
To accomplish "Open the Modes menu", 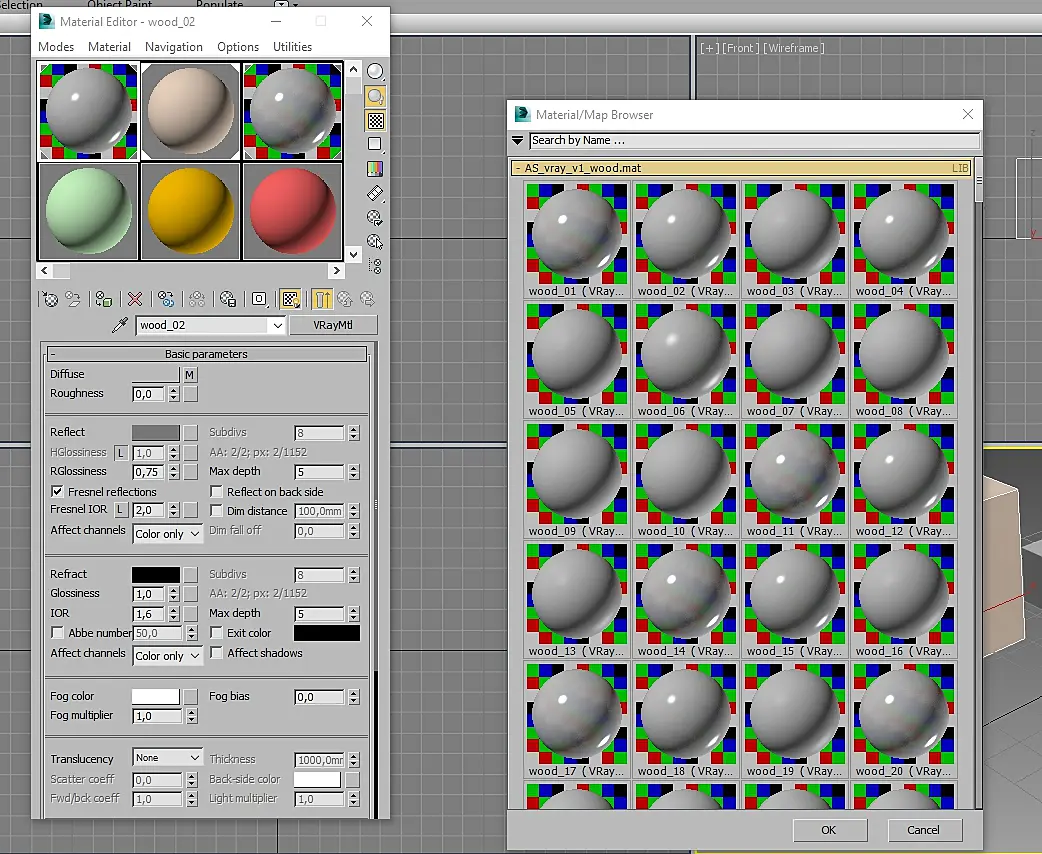I will click(x=56, y=47).
